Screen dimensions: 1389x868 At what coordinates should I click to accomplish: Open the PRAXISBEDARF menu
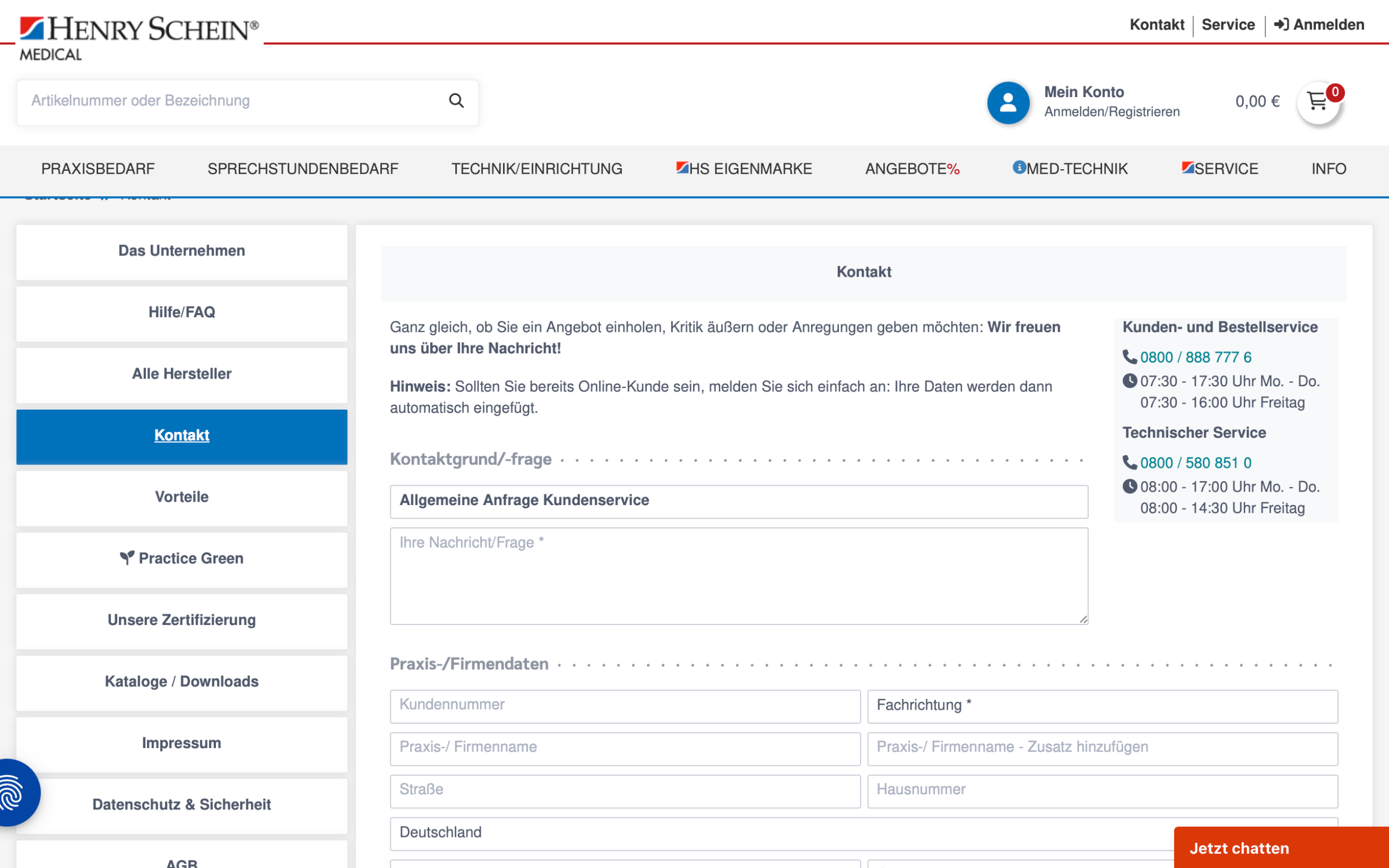pos(98,169)
